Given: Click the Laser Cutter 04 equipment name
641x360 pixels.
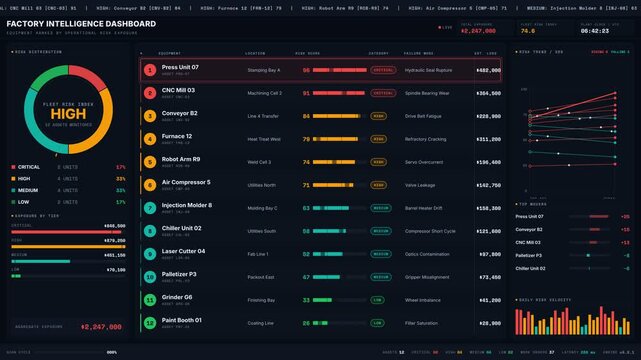Looking at the screenshot, I should tap(183, 251).
